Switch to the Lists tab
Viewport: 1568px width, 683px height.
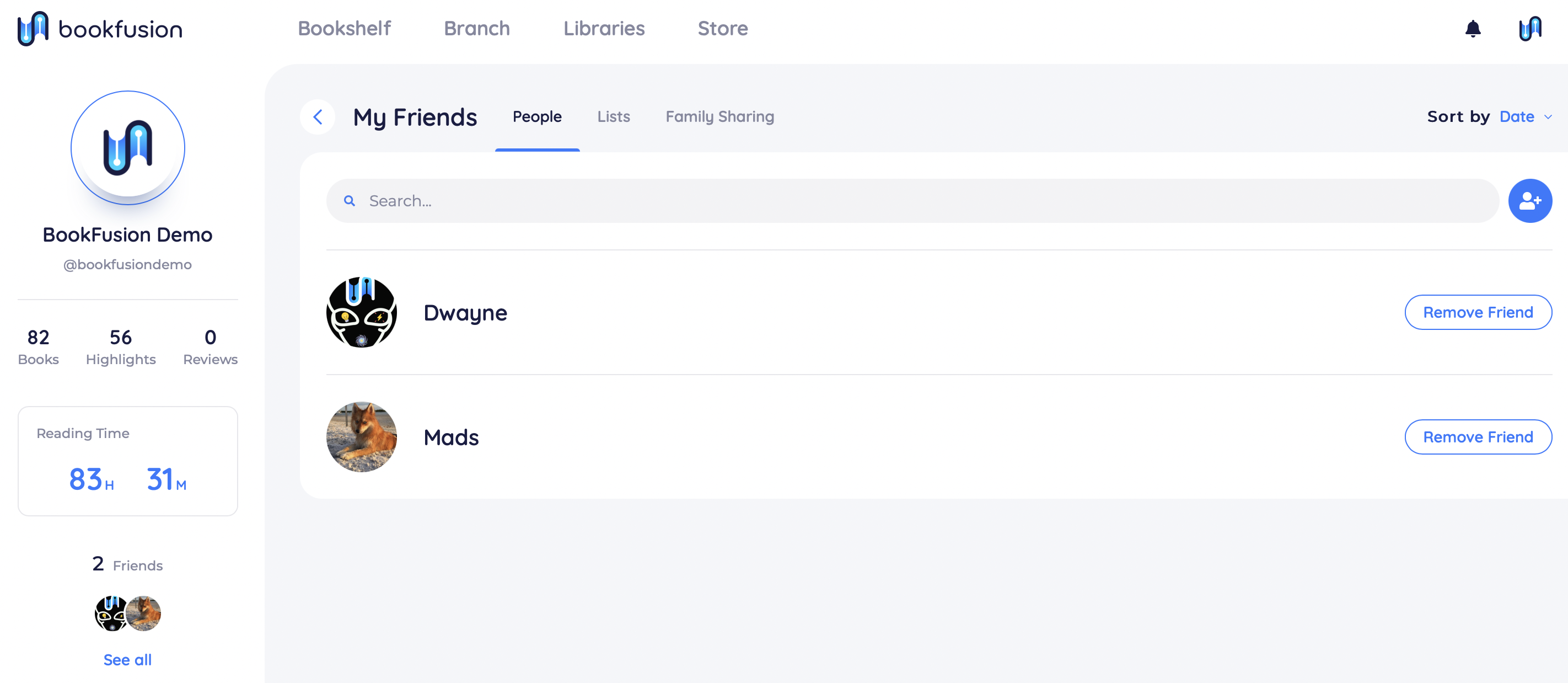(613, 116)
